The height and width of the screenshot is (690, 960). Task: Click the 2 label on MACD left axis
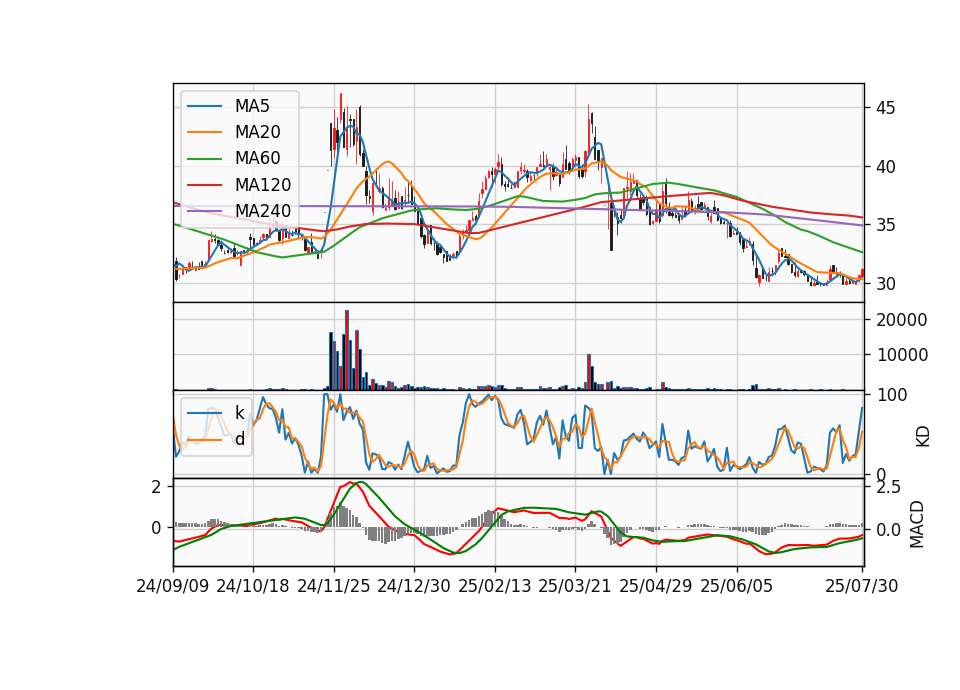(157, 487)
